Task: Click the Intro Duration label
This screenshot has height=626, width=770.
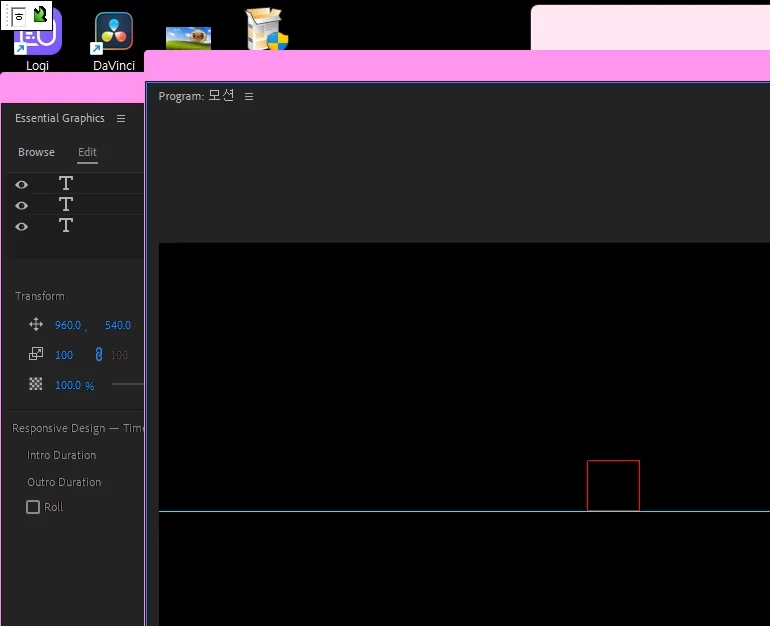Action: coord(61,455)
